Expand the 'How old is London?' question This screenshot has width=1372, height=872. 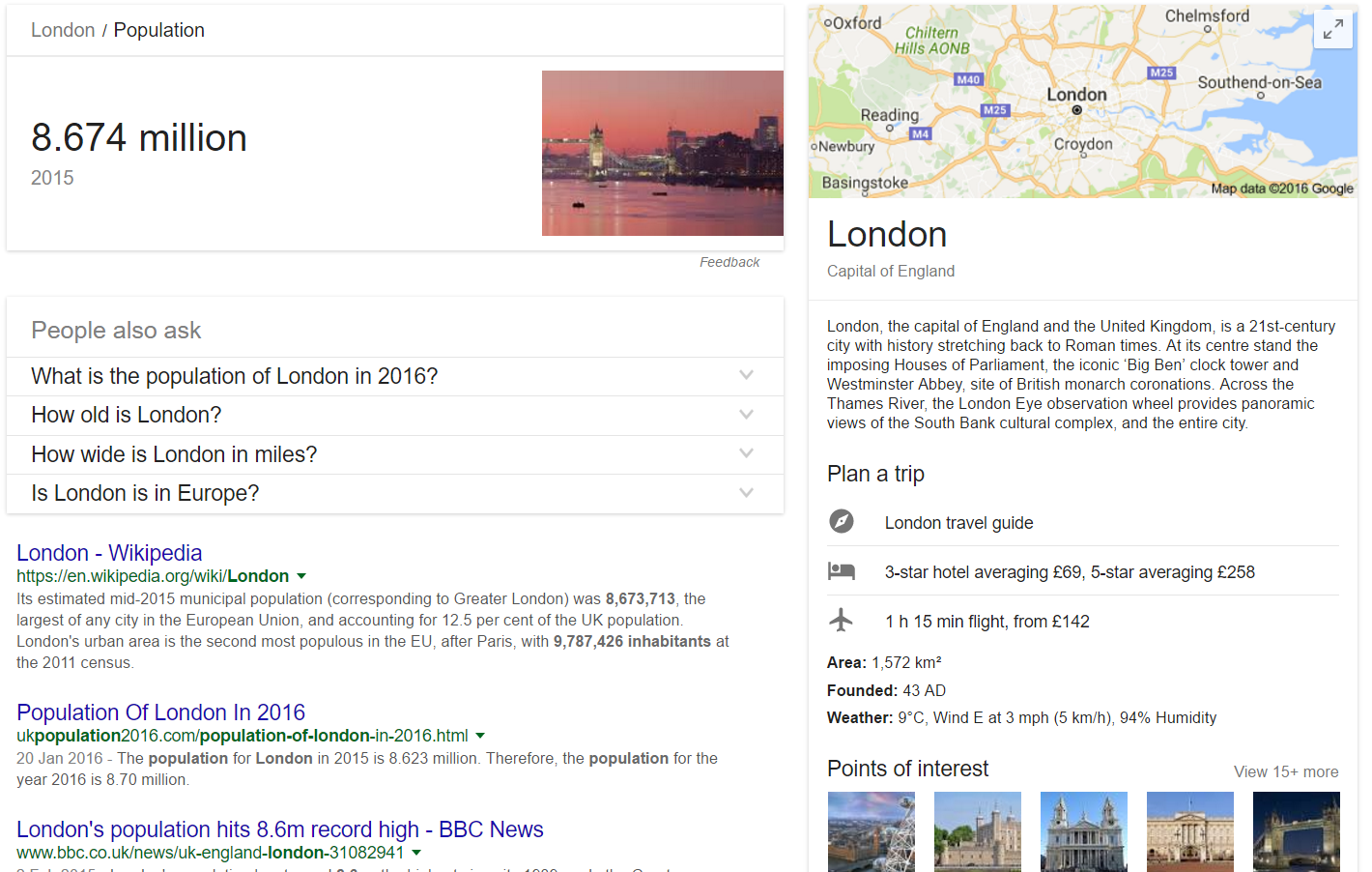pyautogui.click(x=395, y=415)
